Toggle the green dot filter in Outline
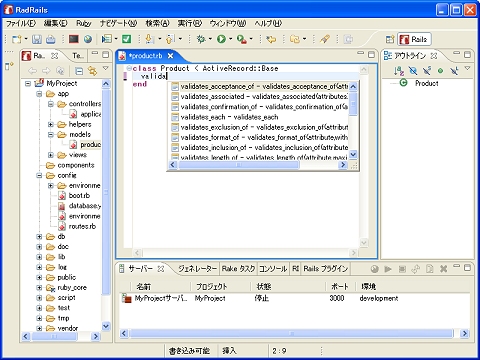This screenshot has height=360, width=480. [x=440, y=70]
